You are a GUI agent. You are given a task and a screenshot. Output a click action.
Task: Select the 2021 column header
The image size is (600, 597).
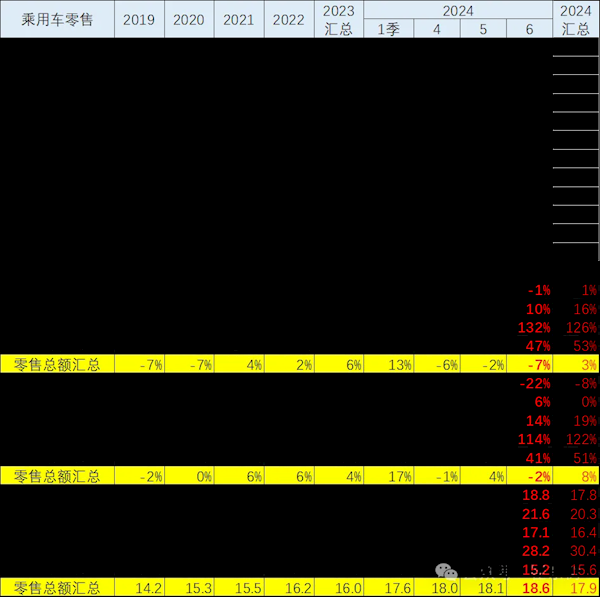tap(239, 19)
